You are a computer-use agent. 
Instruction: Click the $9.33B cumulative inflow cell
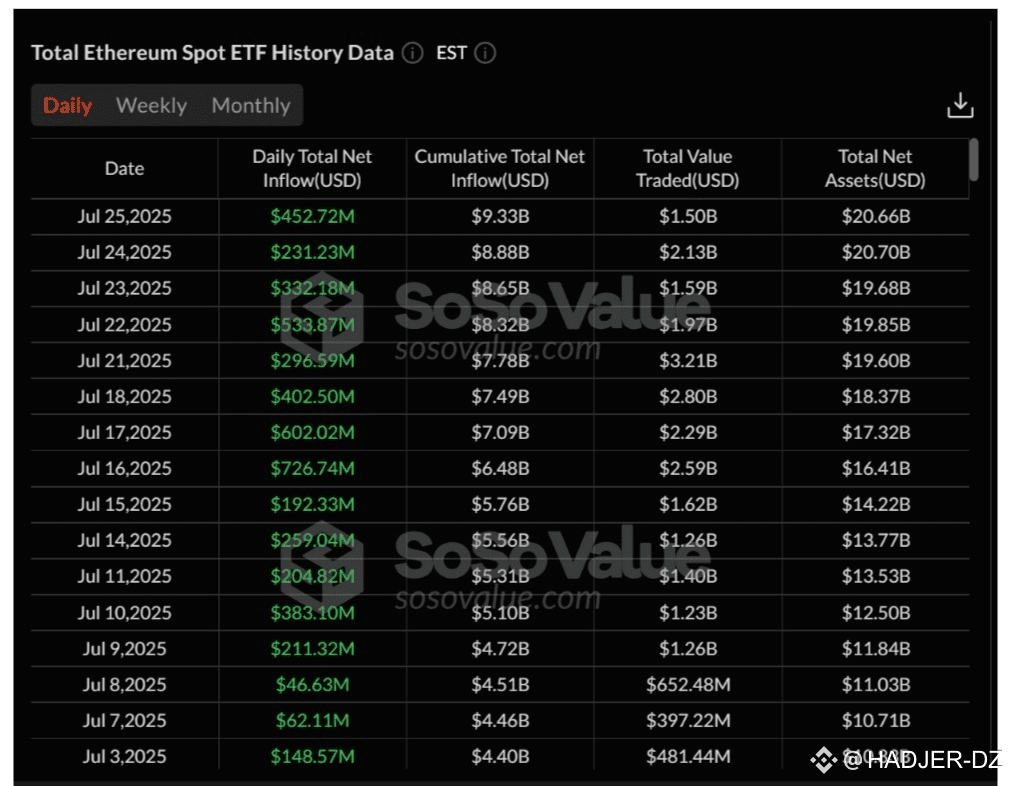click(x=500, y=217)
